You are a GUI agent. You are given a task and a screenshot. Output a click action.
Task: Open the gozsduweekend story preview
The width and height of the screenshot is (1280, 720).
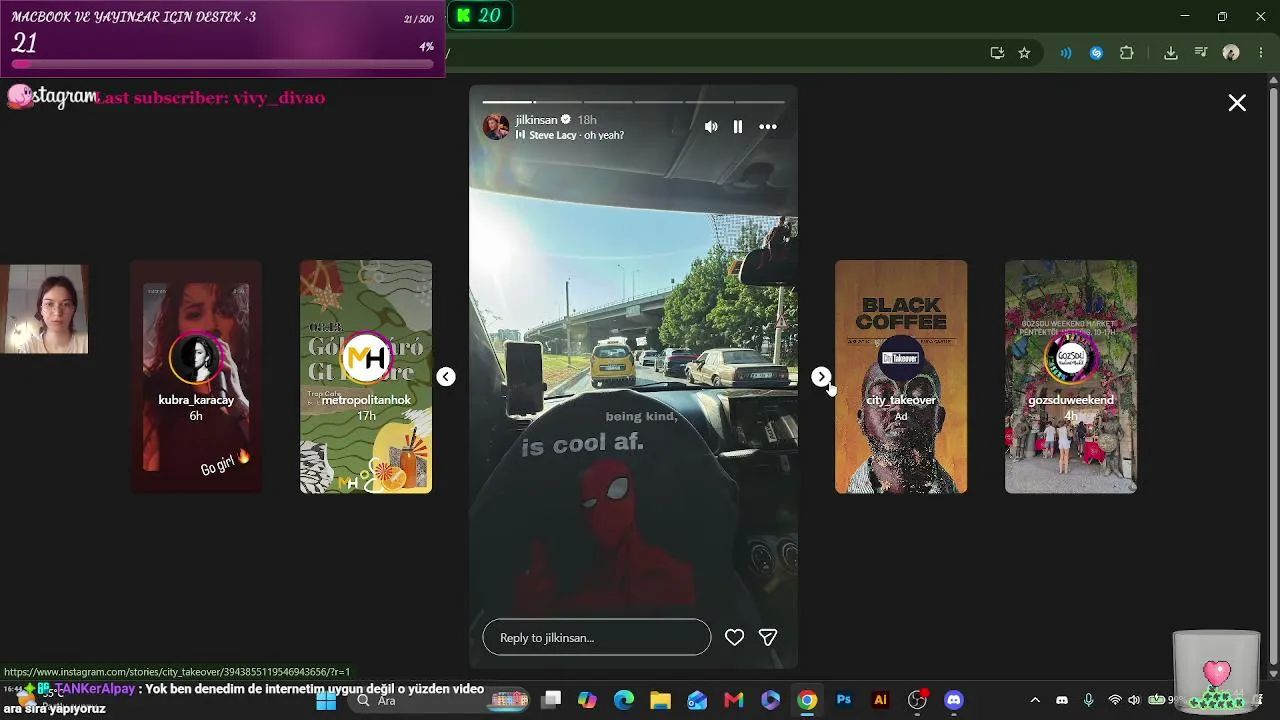1071,377
